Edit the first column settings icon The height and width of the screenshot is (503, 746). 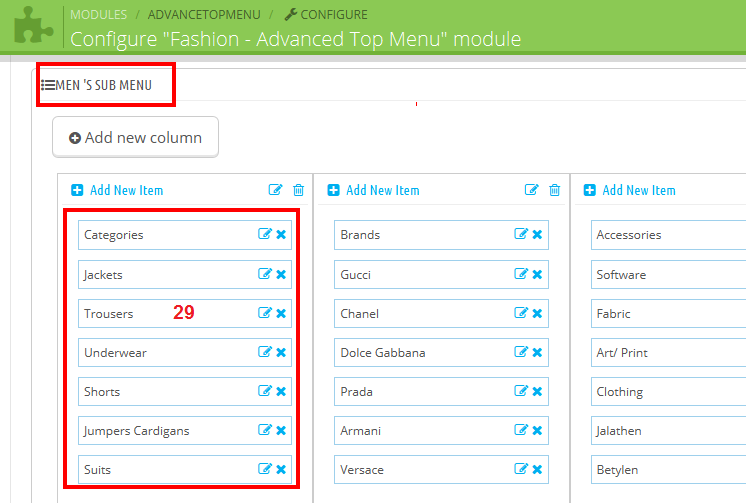click(x=275, y=190)
